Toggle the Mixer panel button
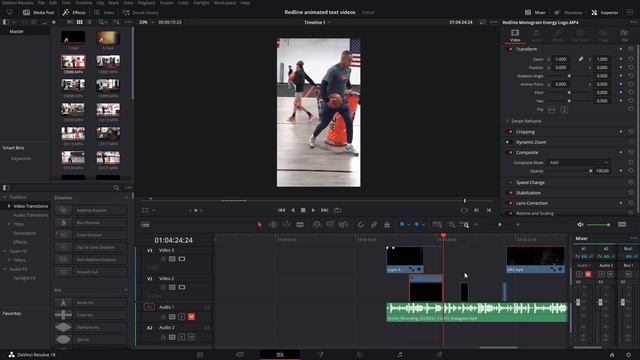640x360 pixels. click(x=536, y=12)
